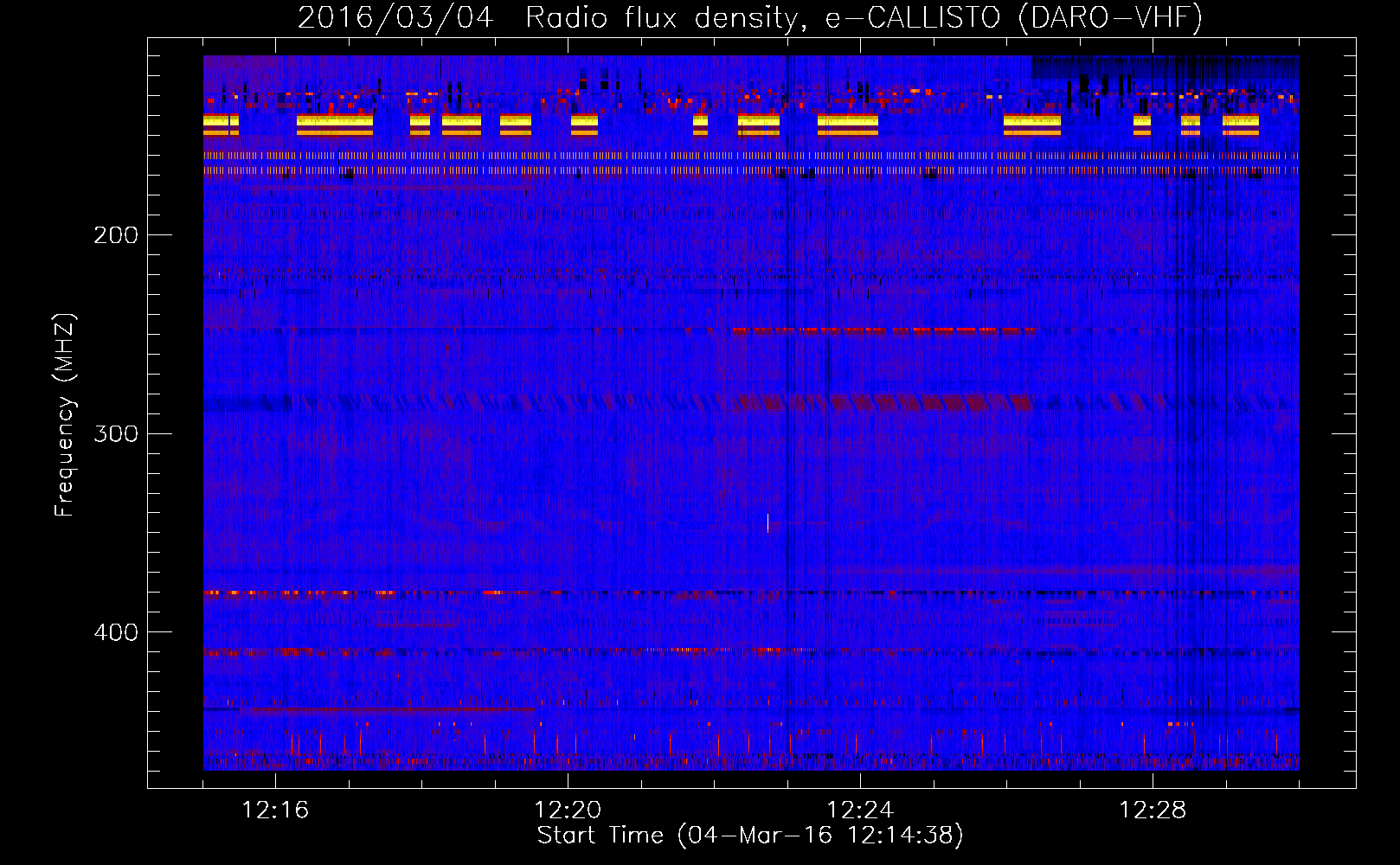Click the 12:24 time tick label
This screenshot has height=865, width=1400.
[x=860, y=811]
